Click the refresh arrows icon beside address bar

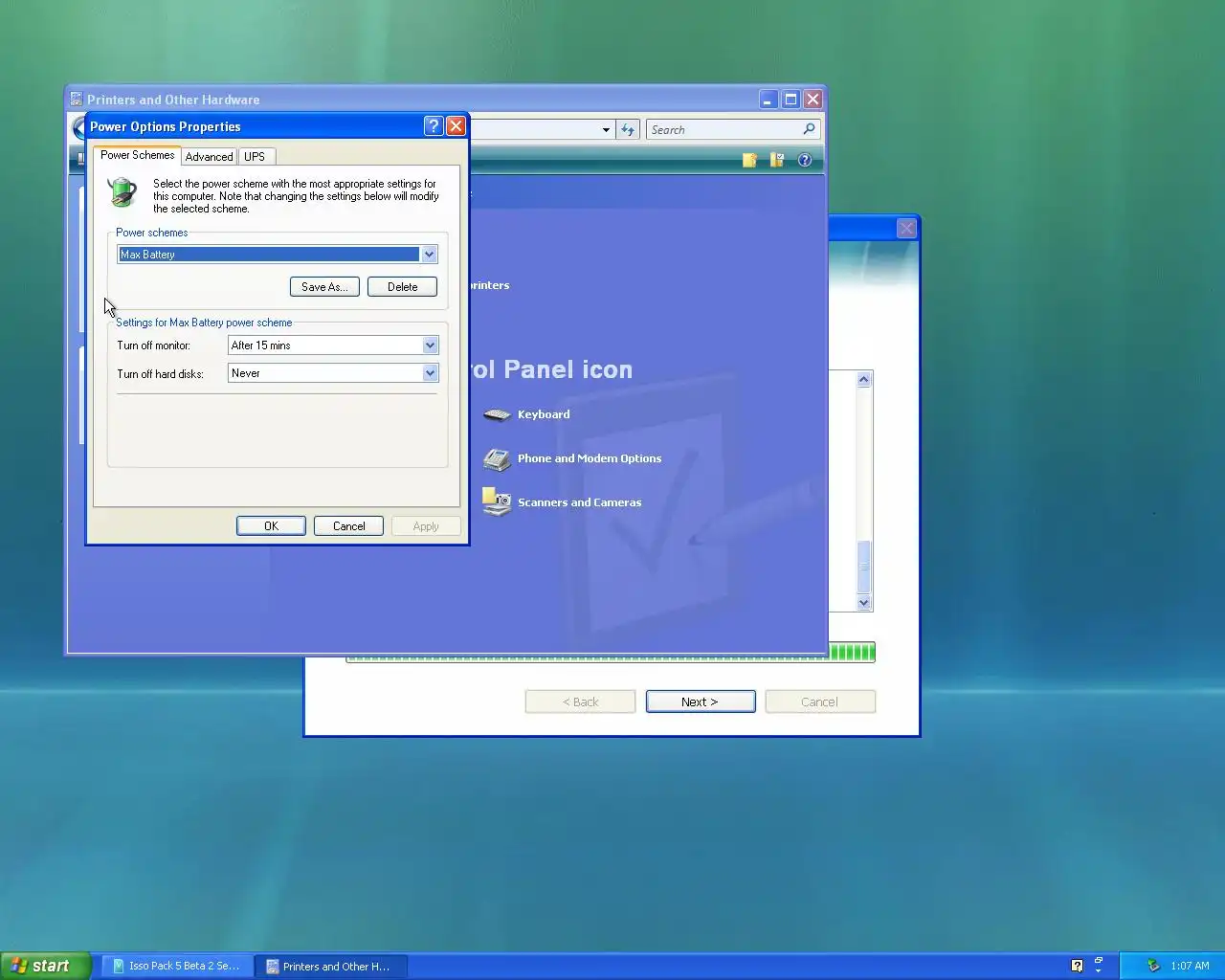coord(628,129)
